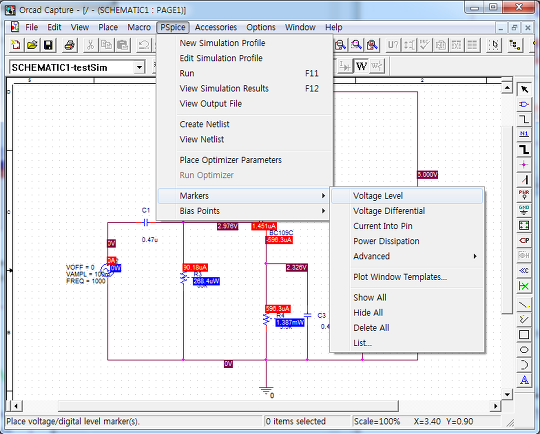Select the Place Polyline tool
540x434 pixels.
click(x=524, y=320)
